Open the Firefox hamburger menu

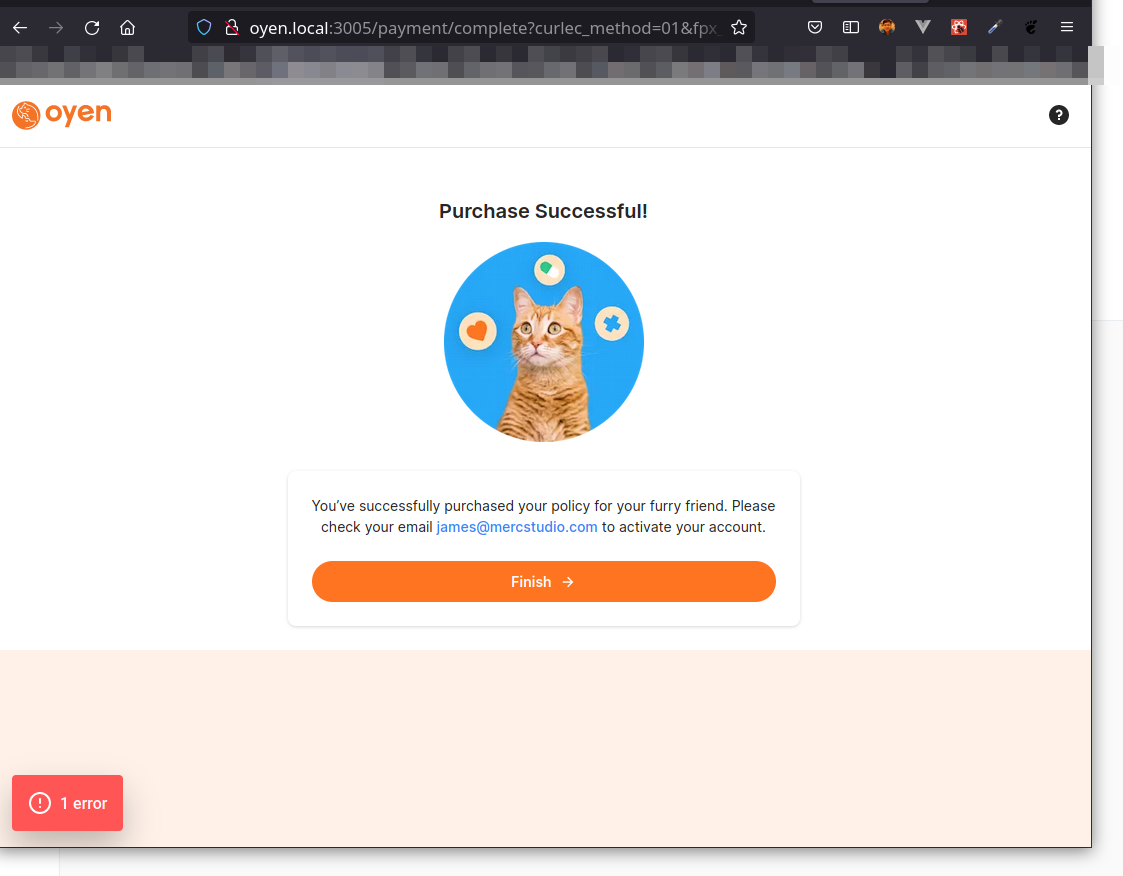(x=1067, y=28)
